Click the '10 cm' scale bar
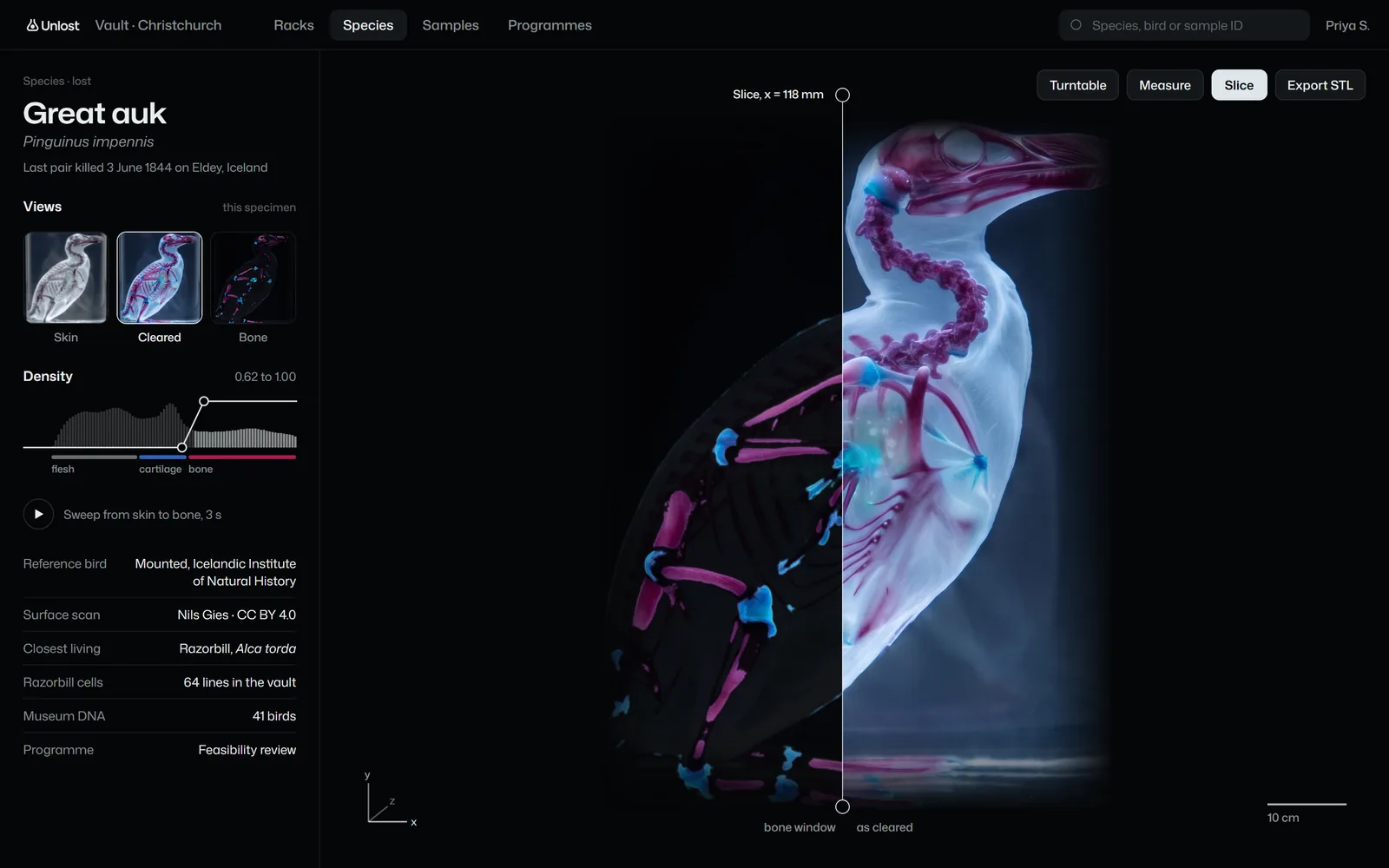1389x868 pixels. [1307, 812]
